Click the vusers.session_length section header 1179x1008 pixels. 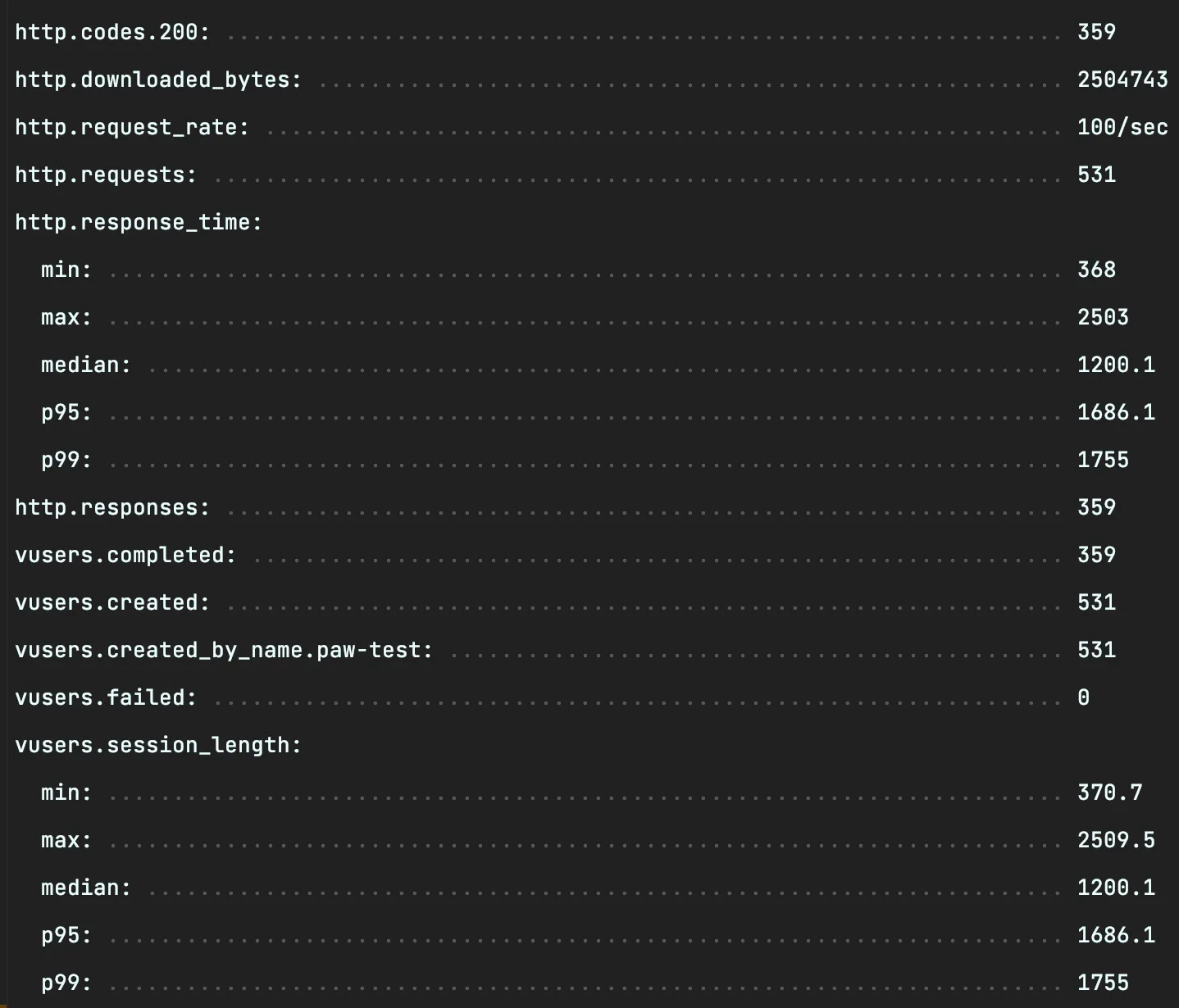coord(158,745)
